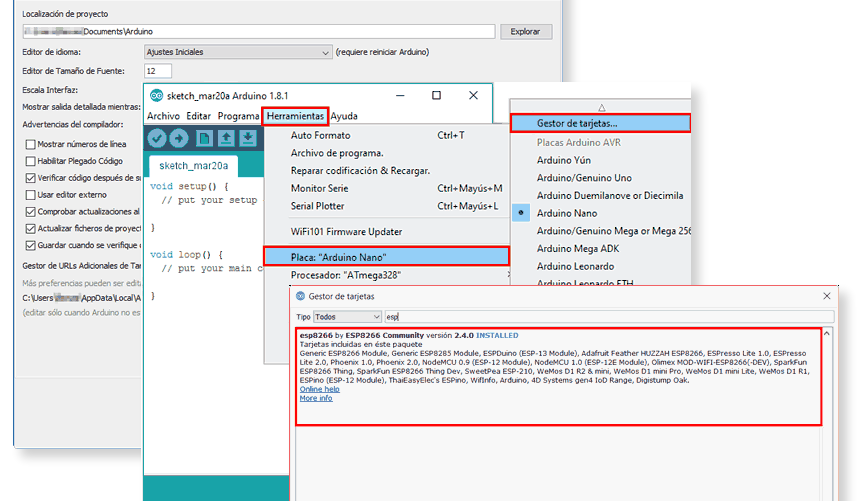Open Gestor de tarjetas from board list
Screen dimensions: 858x501
pos(600,123)
